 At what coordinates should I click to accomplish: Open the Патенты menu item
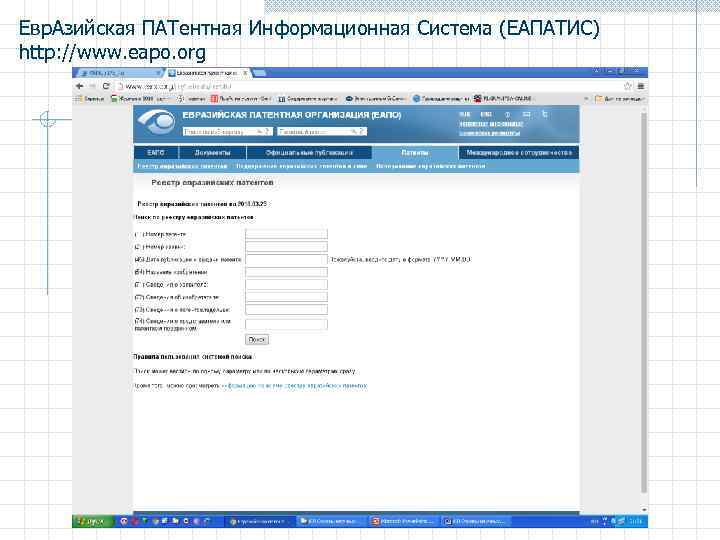tap(415, 152)
